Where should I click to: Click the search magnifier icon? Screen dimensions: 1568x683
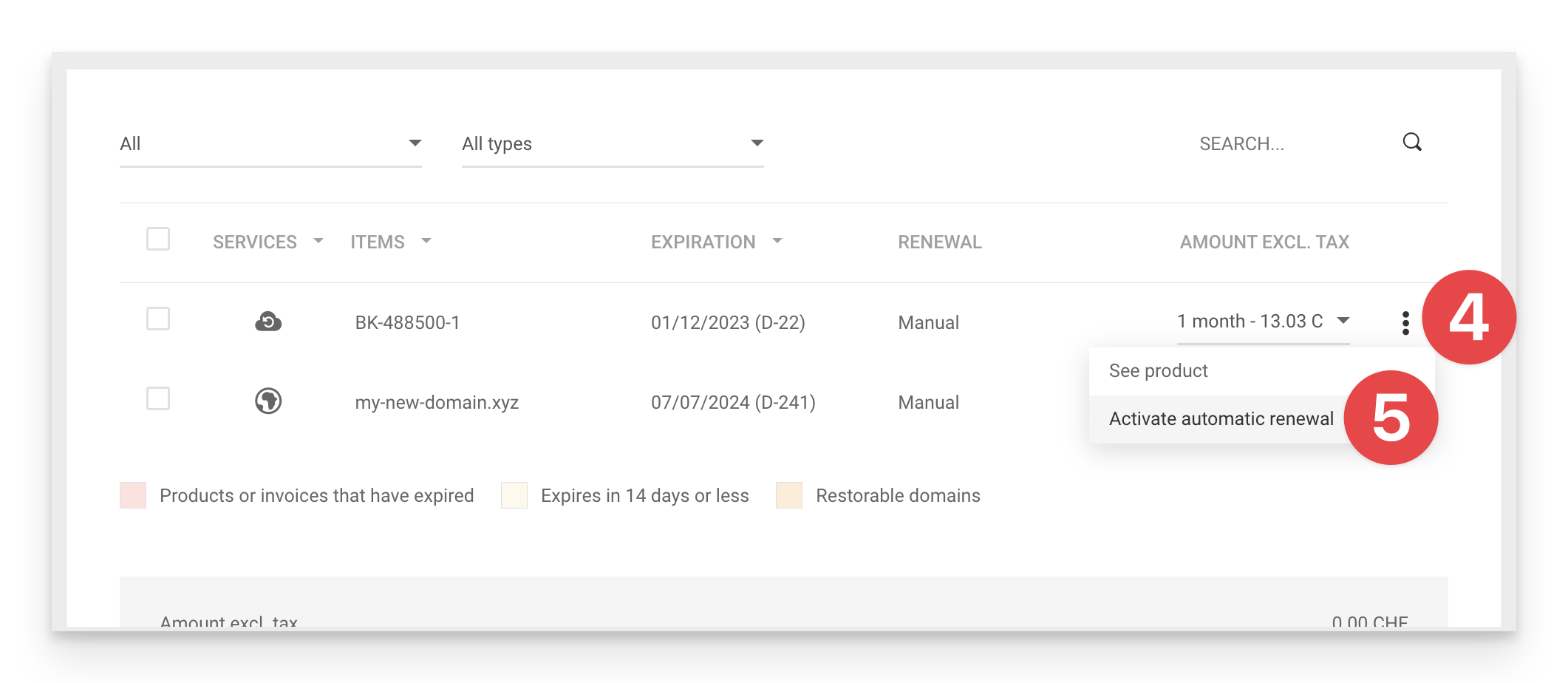(x=1413, y=142)
